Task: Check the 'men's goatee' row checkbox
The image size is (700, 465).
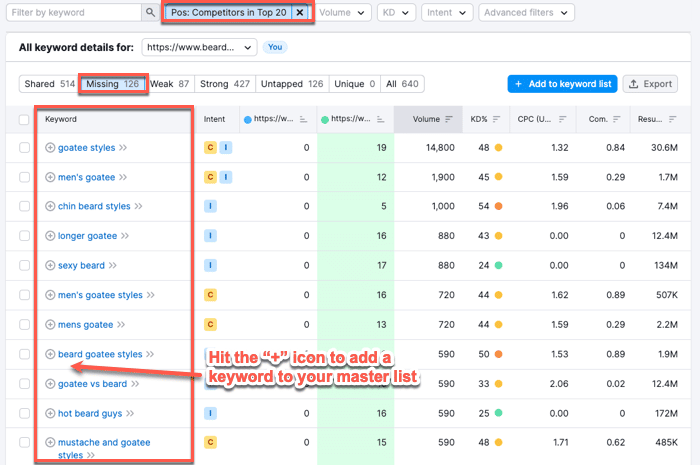Action: [25, 178]
